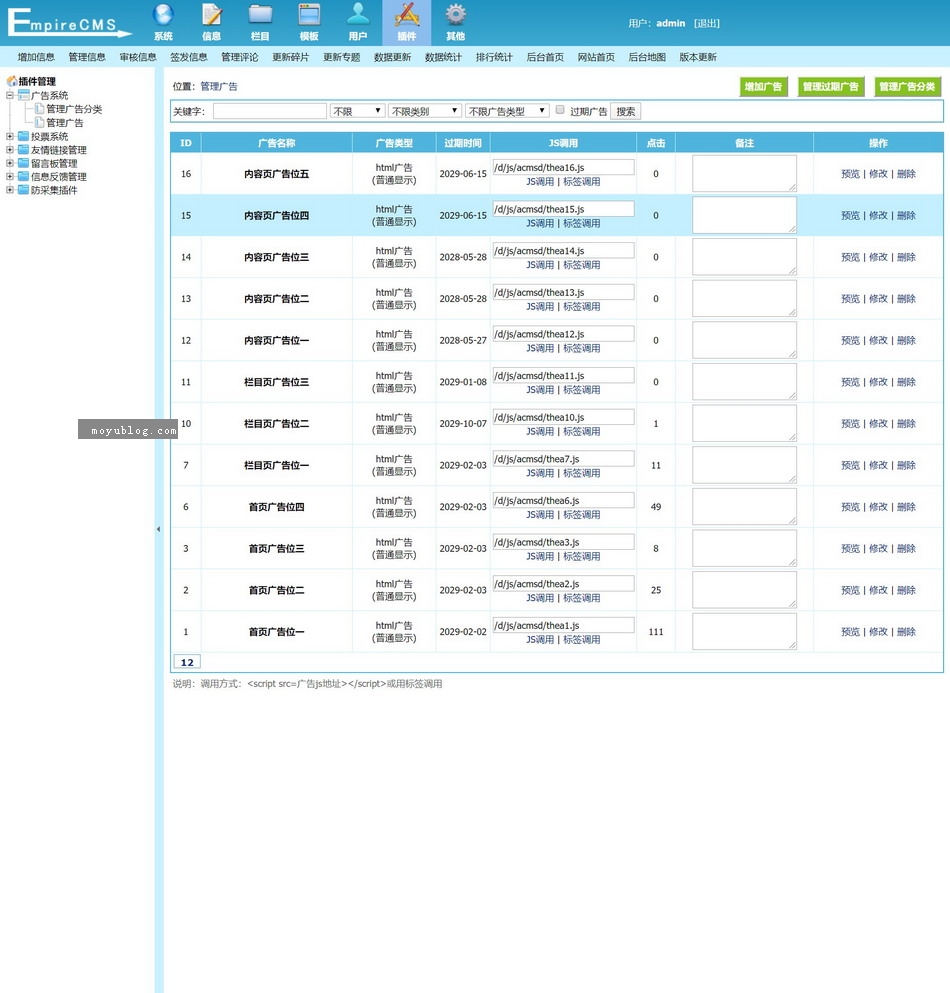The height and width of the screenshot is (993, 950).
Task: Click 删除 for 内容页广告位三
Action: (906, 257)
